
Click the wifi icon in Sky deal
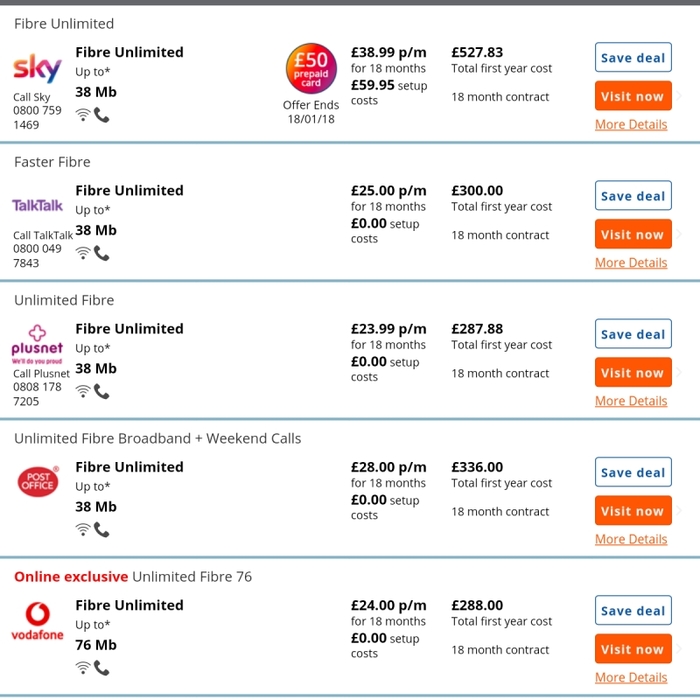[x=83, y=115]
